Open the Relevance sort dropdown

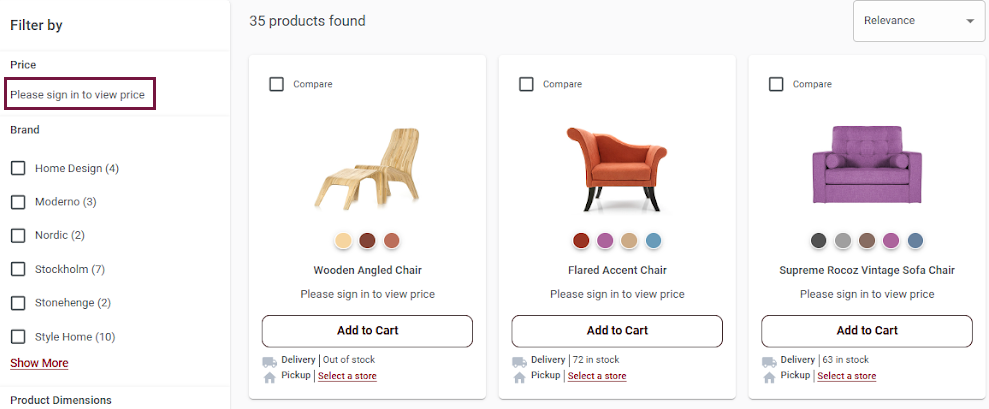918,21
